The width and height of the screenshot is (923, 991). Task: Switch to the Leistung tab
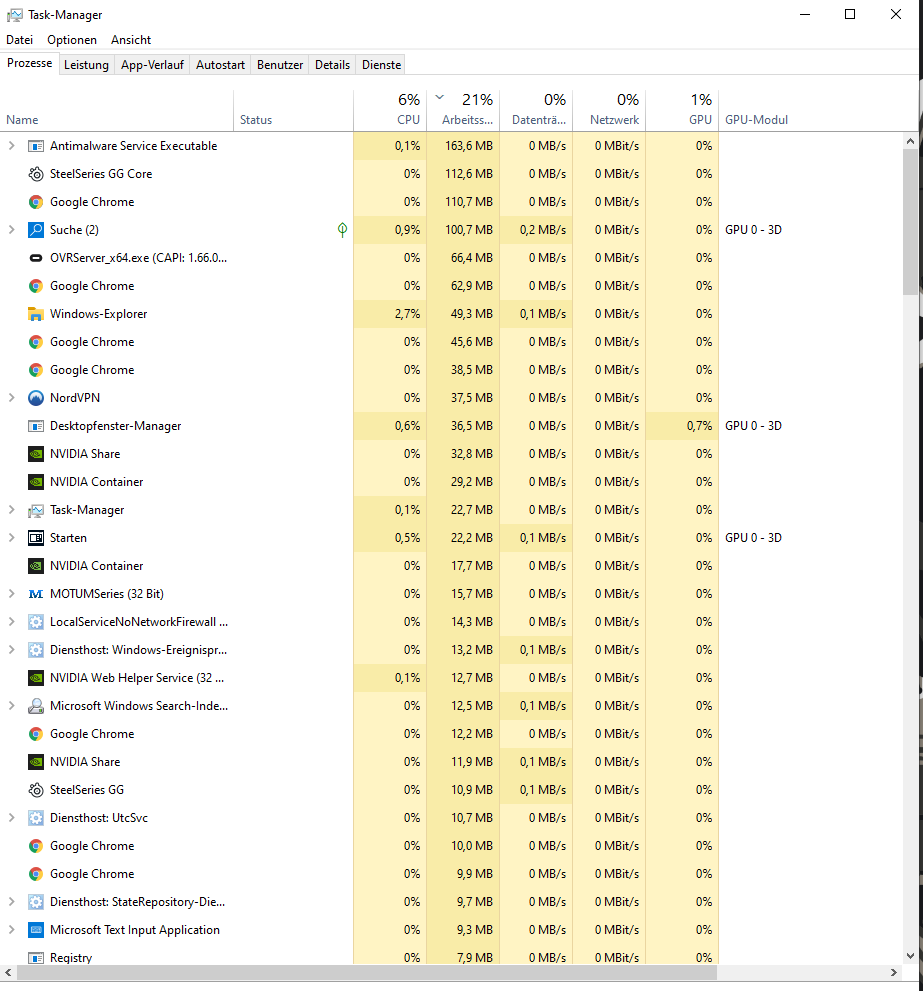click(x=87, y=65)
